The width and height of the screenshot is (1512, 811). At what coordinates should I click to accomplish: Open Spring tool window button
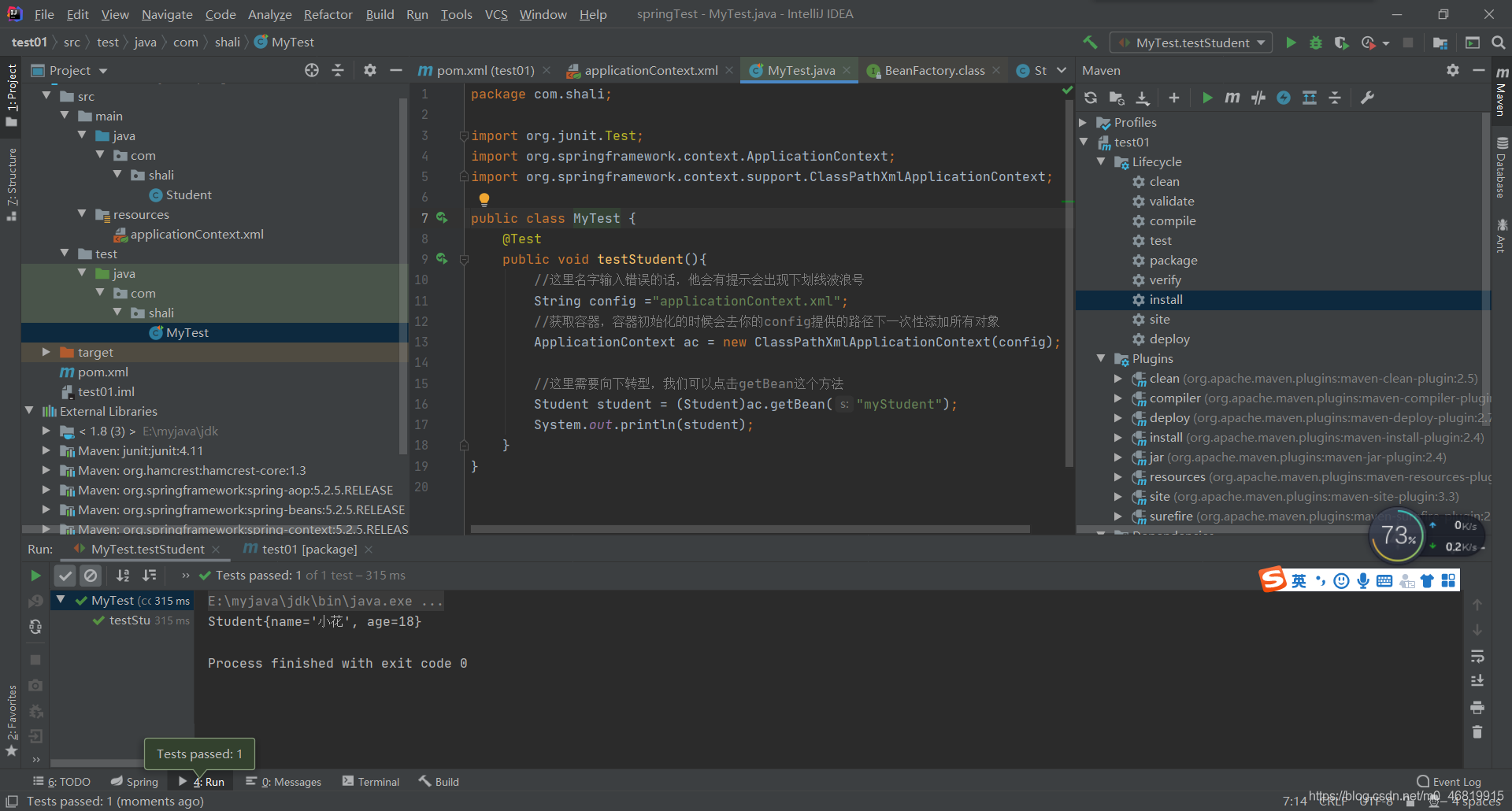[134, 781]
